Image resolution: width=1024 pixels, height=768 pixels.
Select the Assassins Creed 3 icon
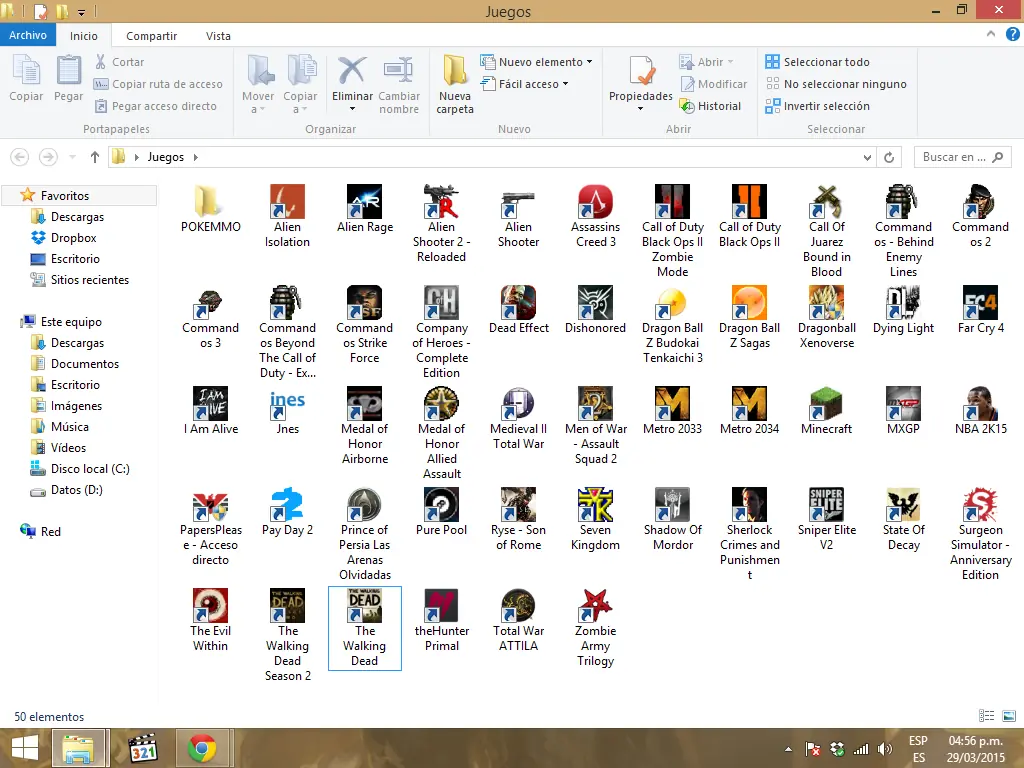pyautogui.click(x=596, y=216)
